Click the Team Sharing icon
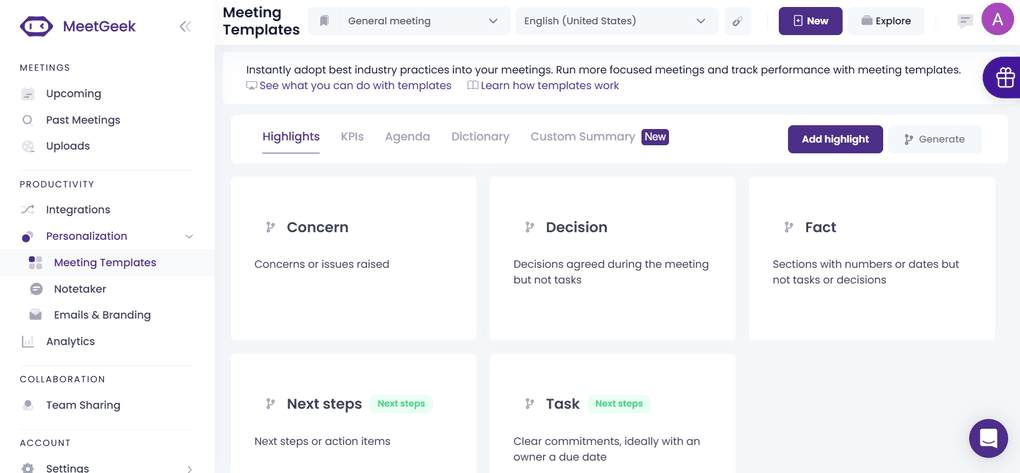Viewport: 1020px width, 473px height. [28, 405]
